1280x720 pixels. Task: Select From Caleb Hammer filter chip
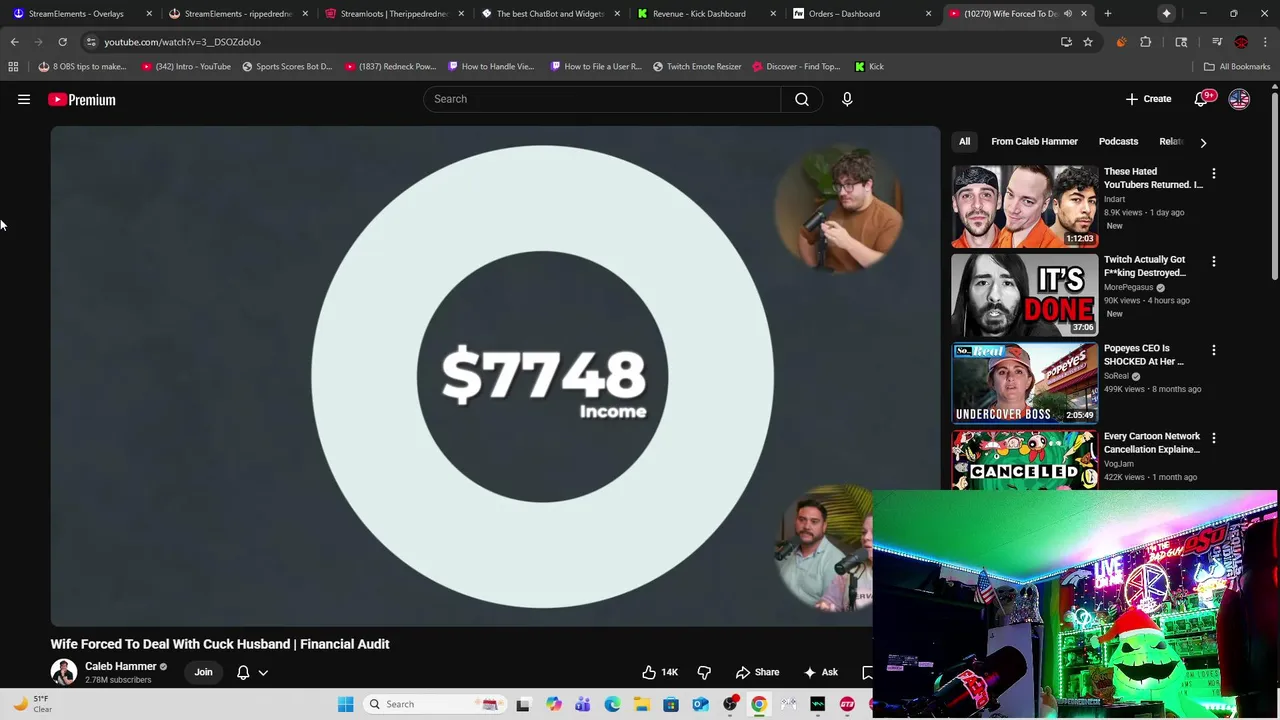point(1034,142)
